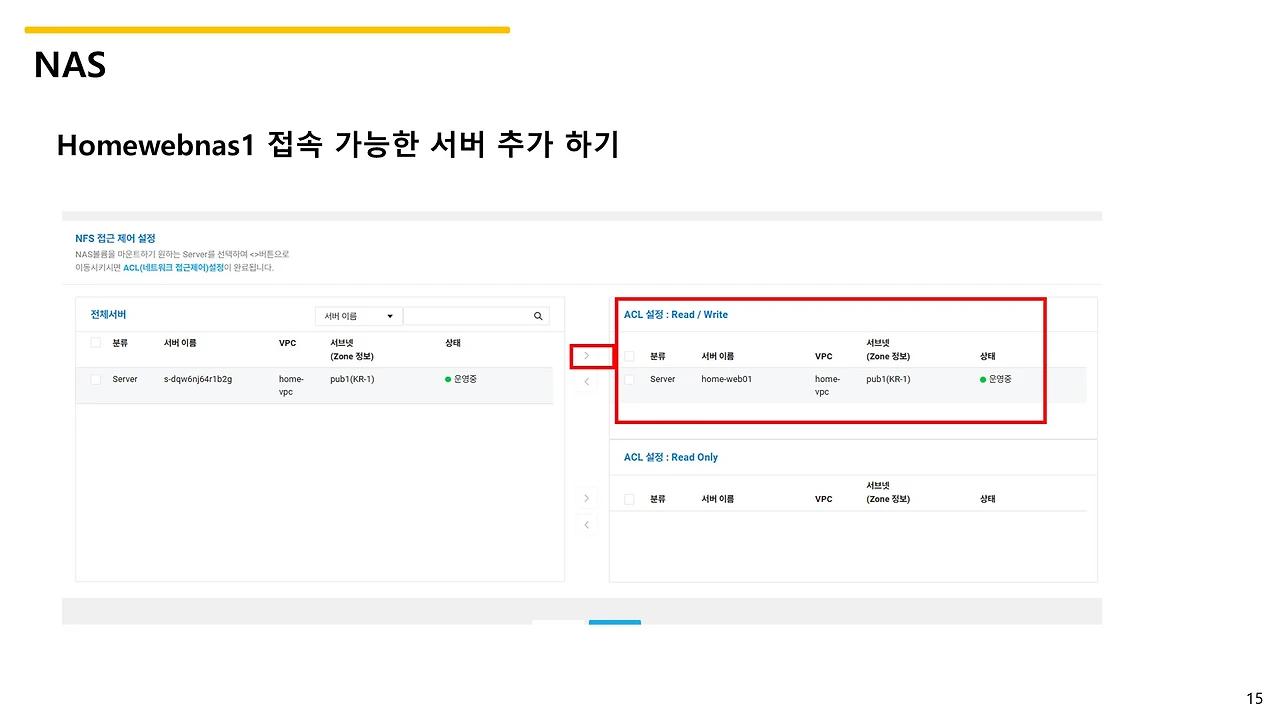Viewport: 1280px width, 720px height.
Task: Click the caret arrow on the 서버 이름 selector
Action: click(x=390, y=315)
